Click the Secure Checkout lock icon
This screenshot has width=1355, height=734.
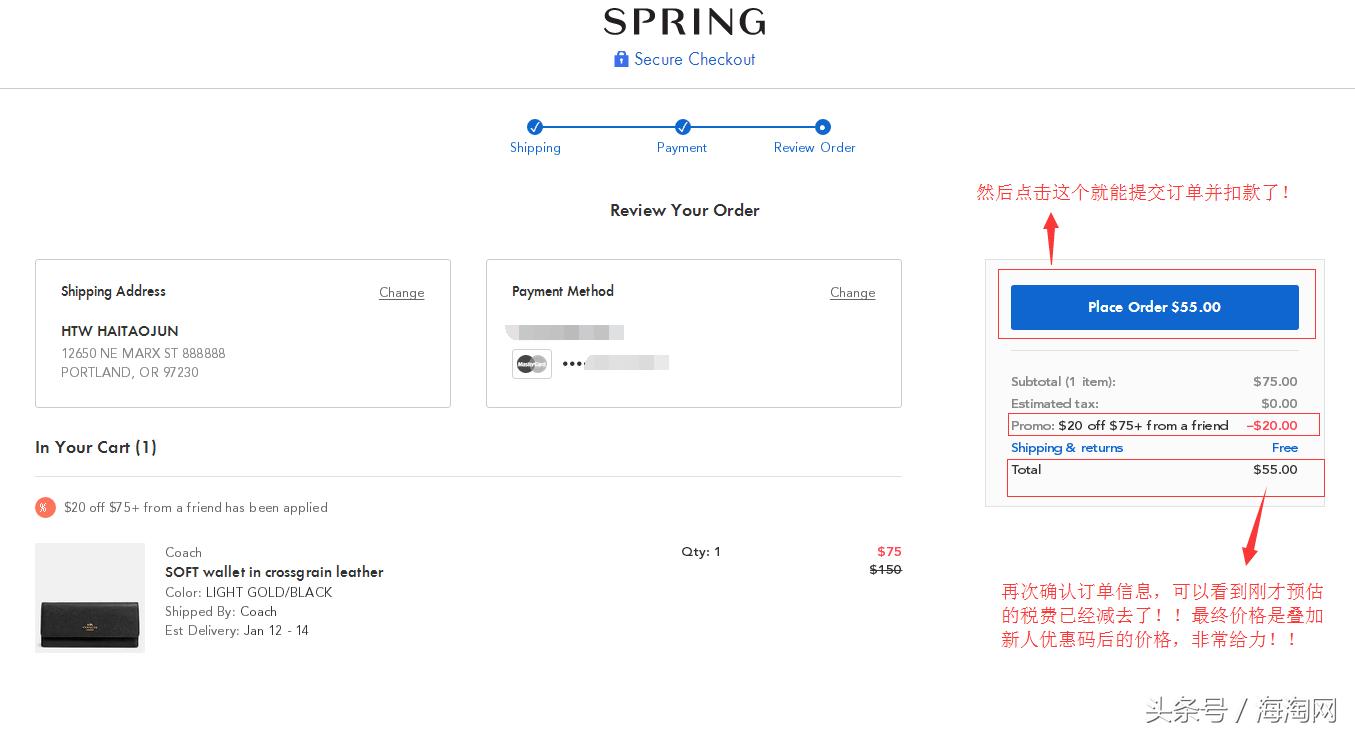pos(621,59)
